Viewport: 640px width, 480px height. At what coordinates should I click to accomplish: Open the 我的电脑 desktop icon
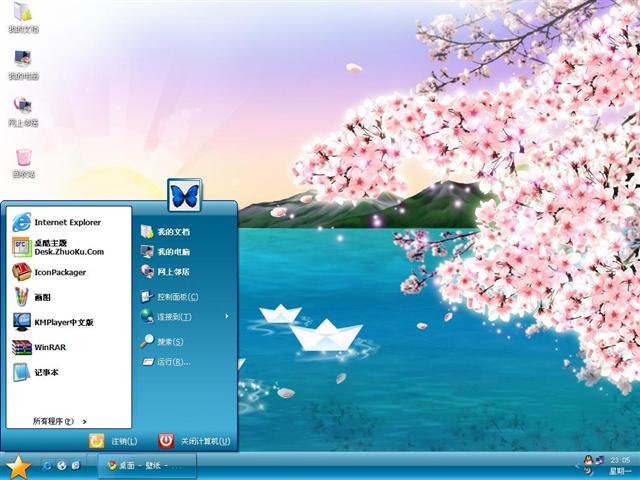click(23, 64)
